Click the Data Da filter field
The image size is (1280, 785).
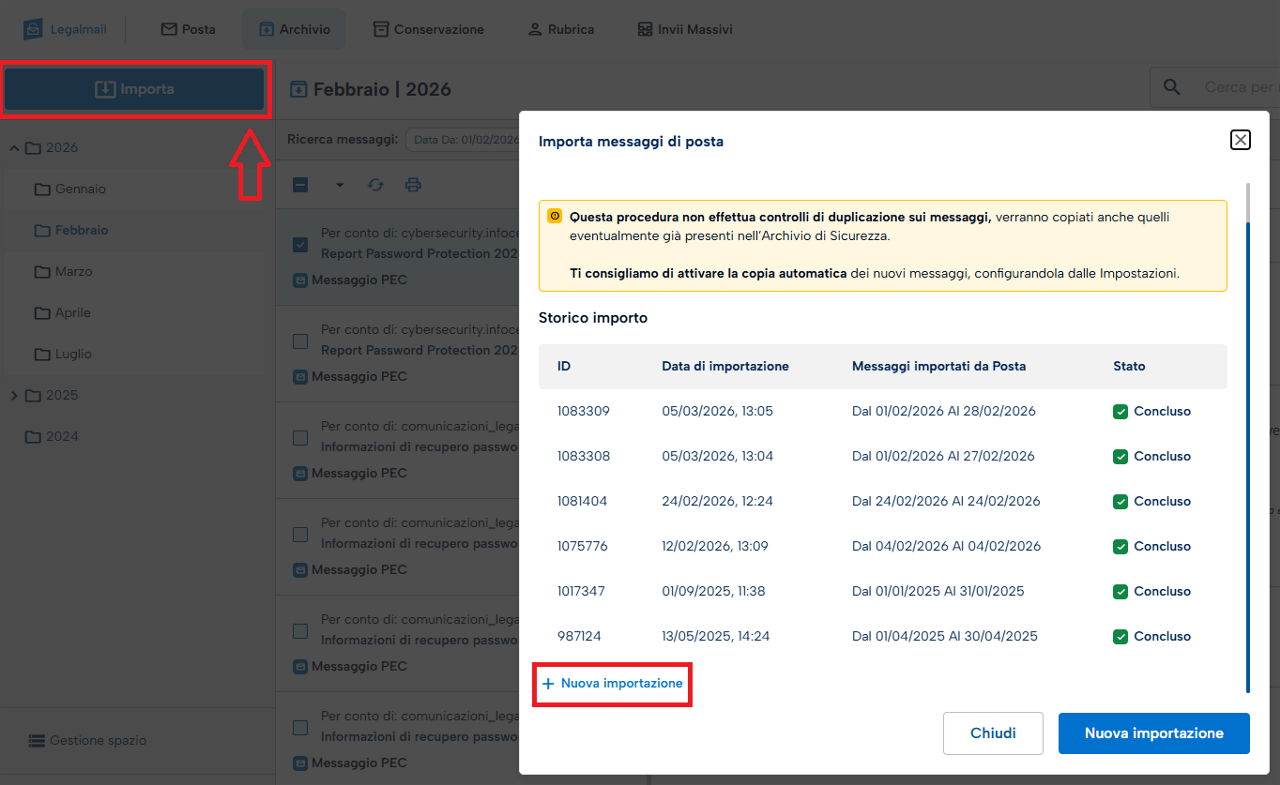463,140
